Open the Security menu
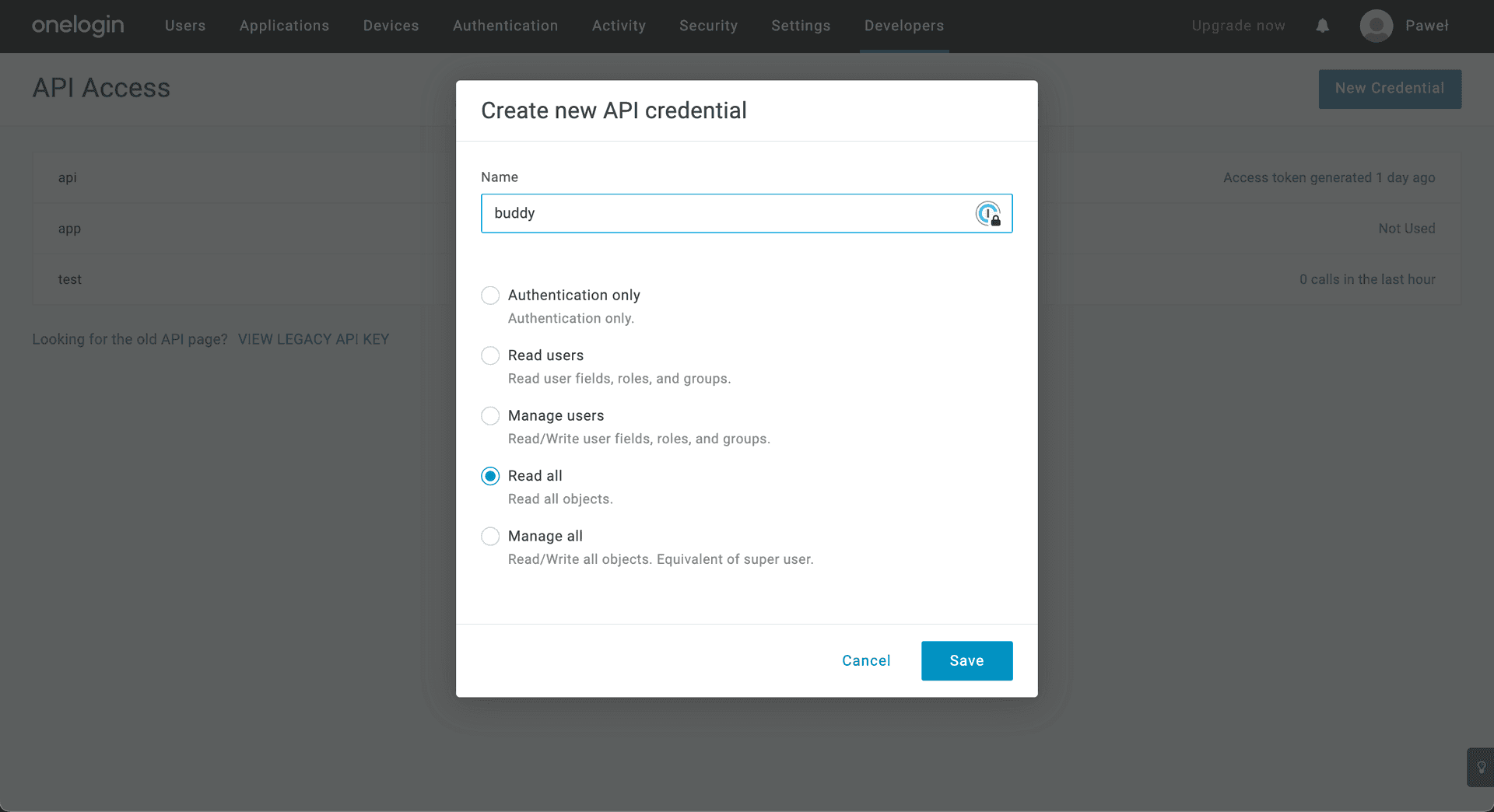Screen dimensions: 1494x812 point(708,26)
